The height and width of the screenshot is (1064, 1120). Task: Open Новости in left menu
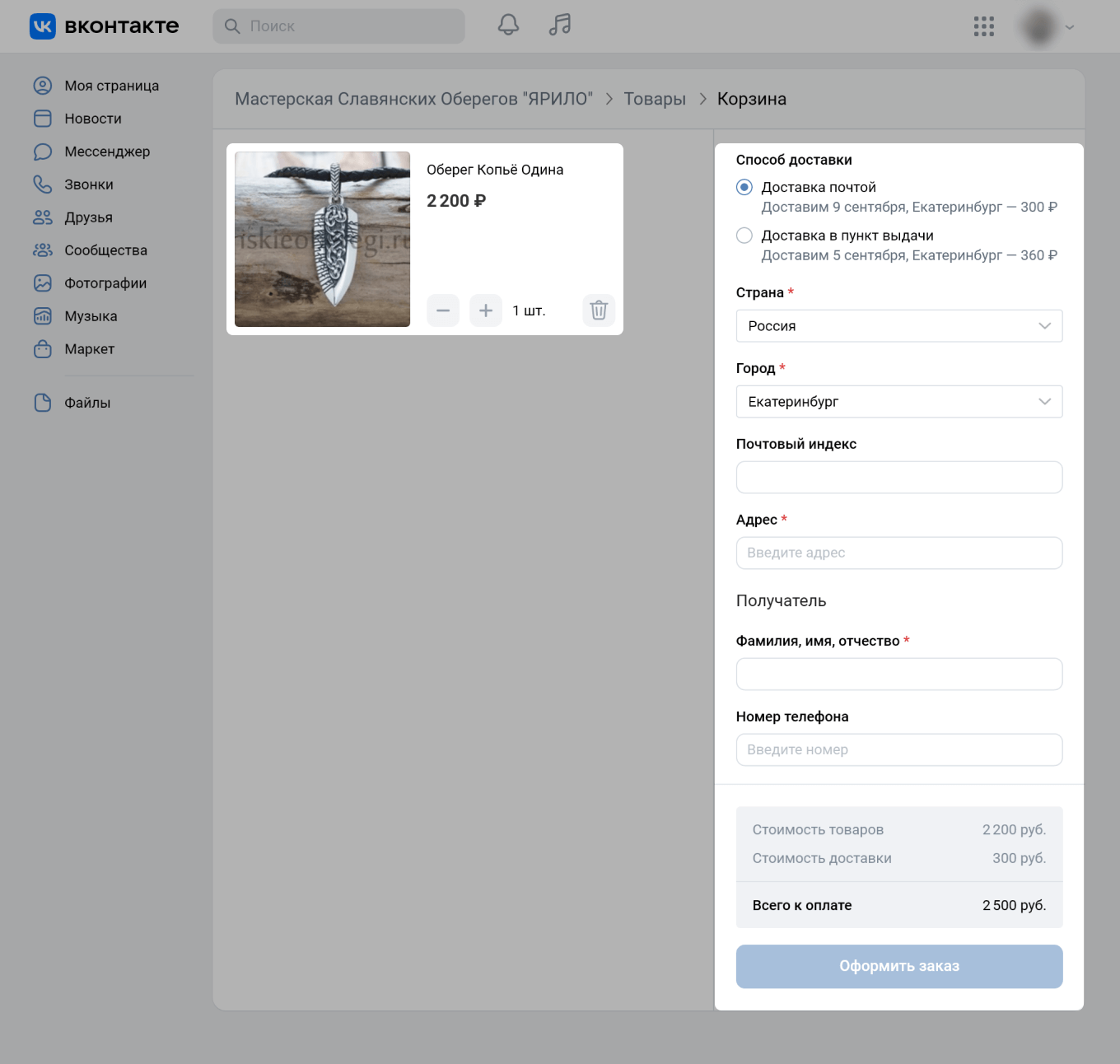coord(92,119)
